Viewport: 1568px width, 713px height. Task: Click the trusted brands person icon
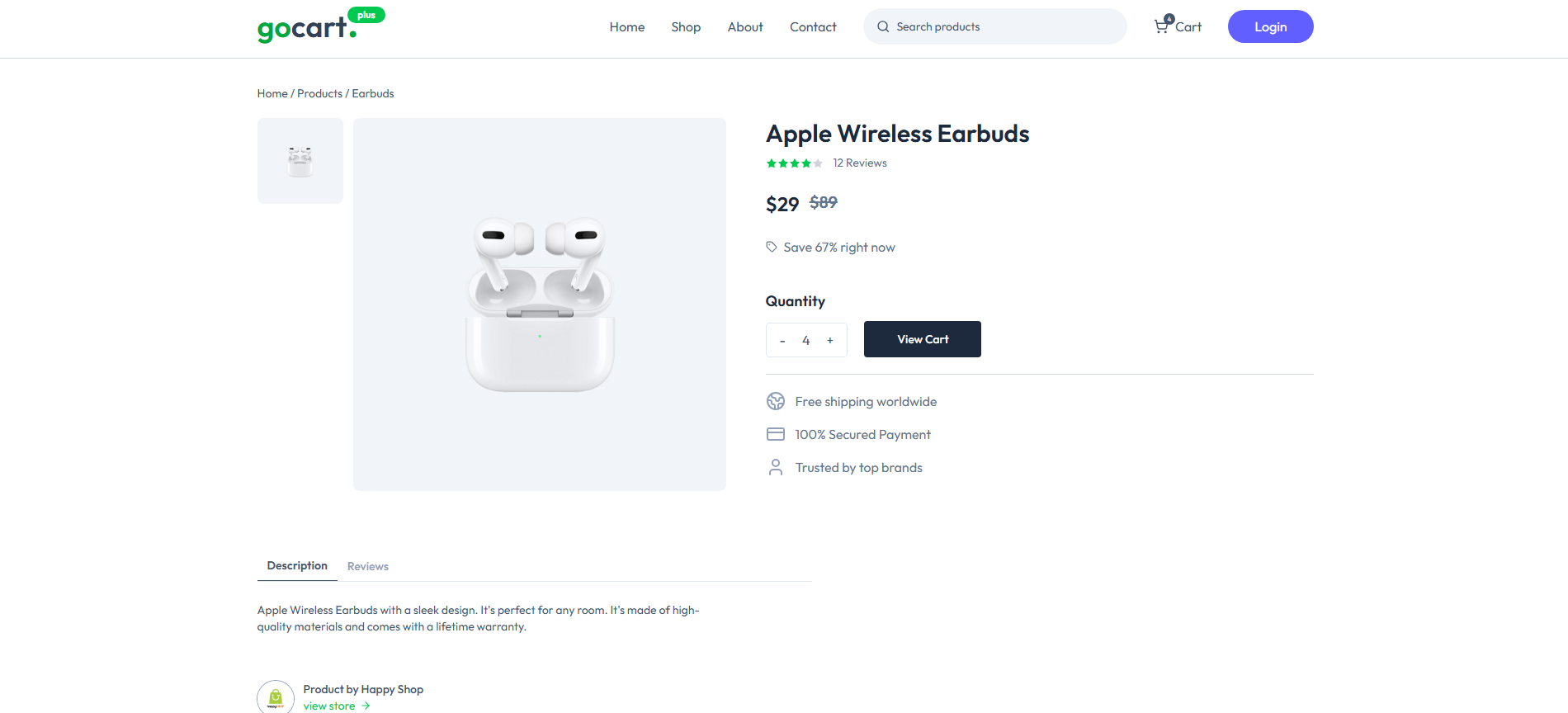click(x=776, y=468)
